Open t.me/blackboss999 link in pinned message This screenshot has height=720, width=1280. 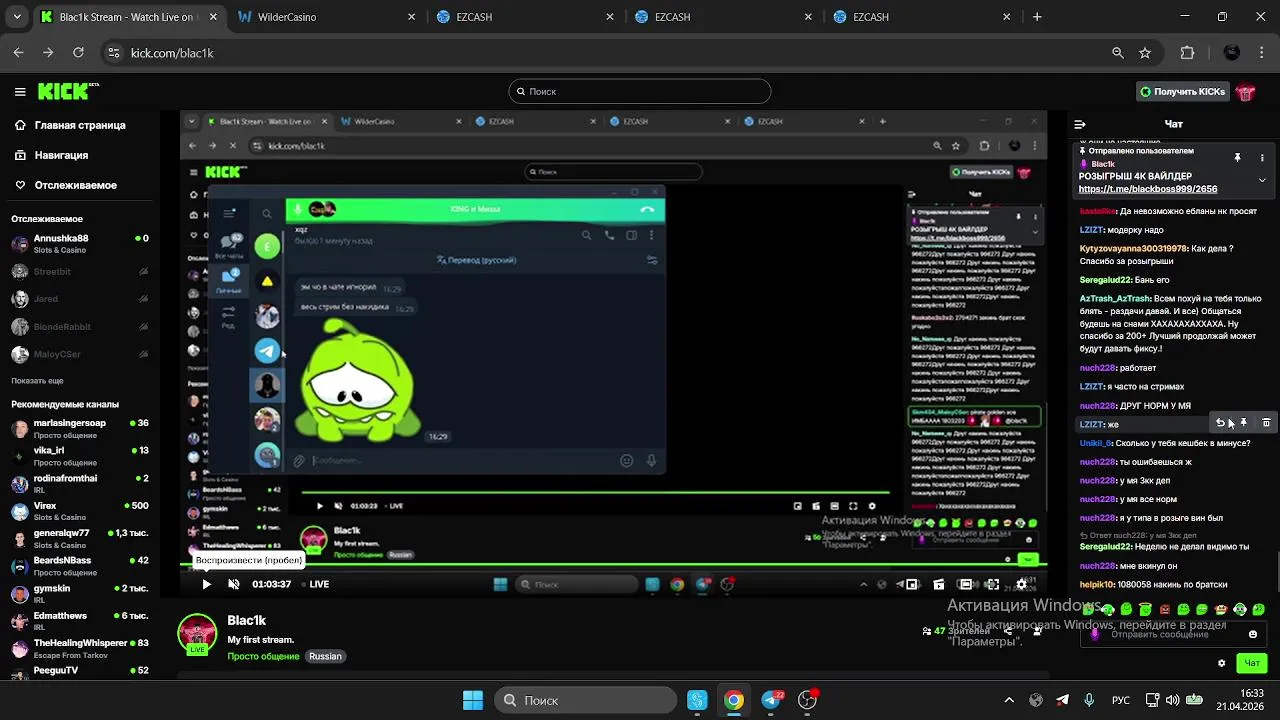1148,189
